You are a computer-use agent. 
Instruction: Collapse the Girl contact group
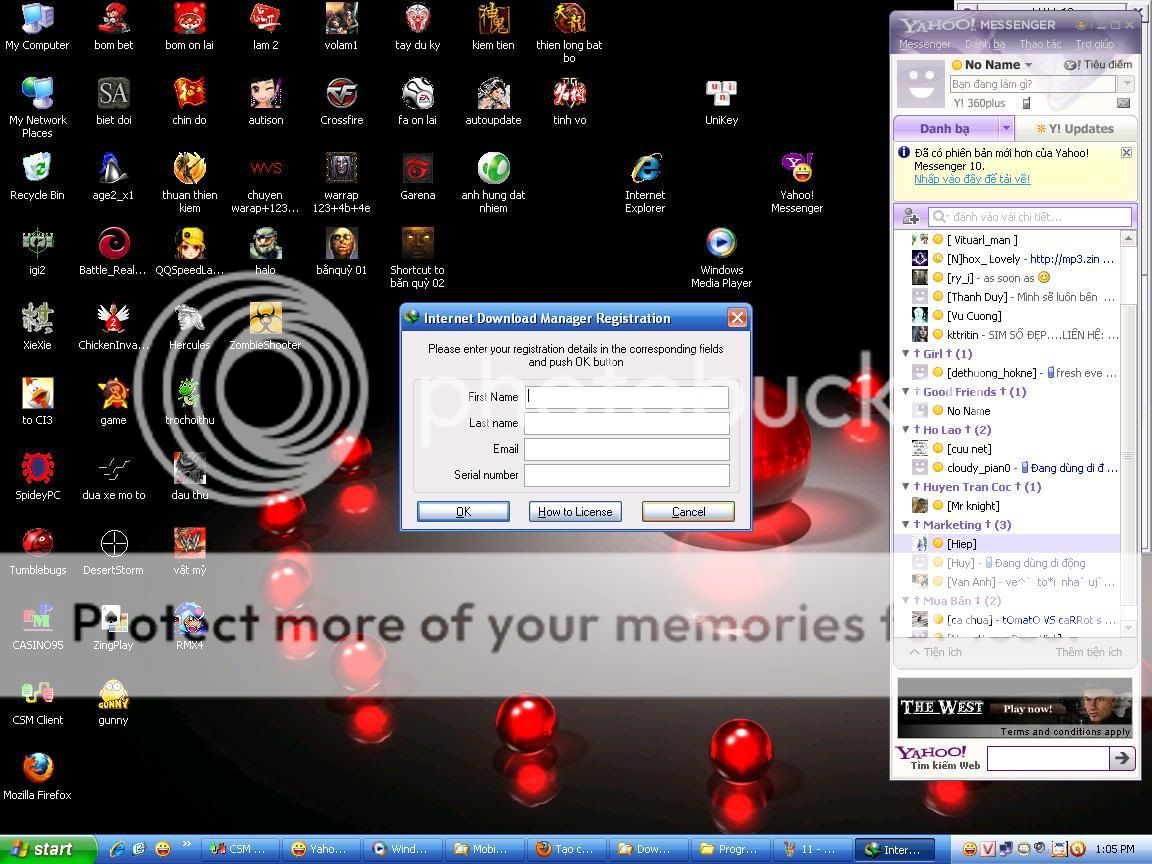pyautogui.click(x=906, y=353)
